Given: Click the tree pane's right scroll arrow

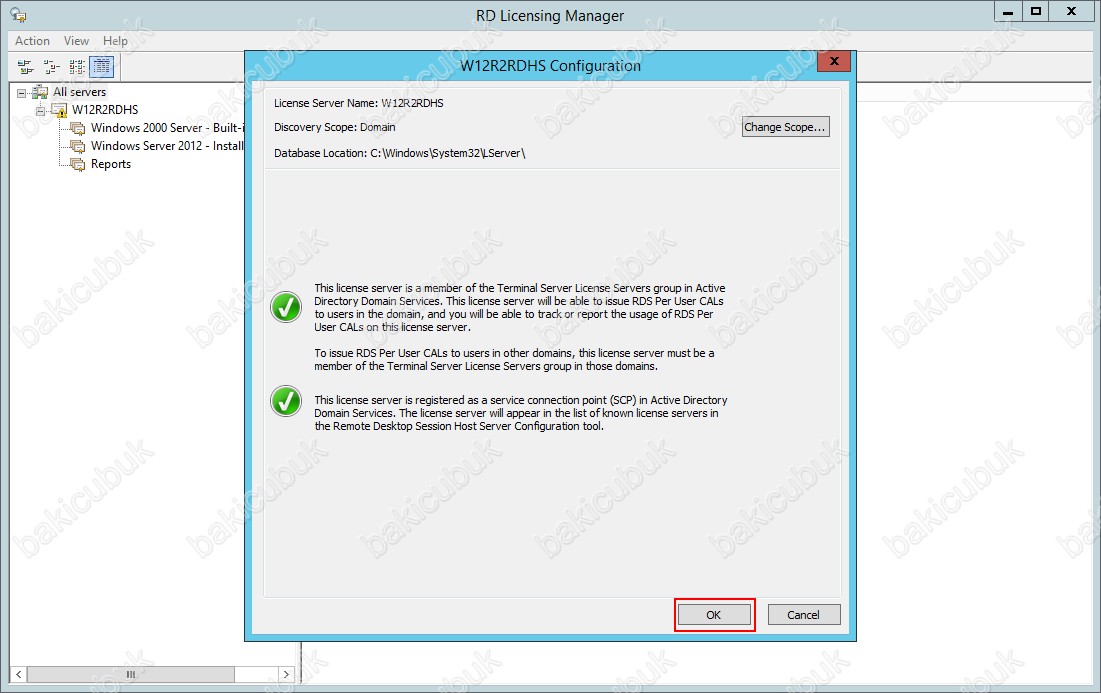Looking at the screenshot, I should 286,674.
